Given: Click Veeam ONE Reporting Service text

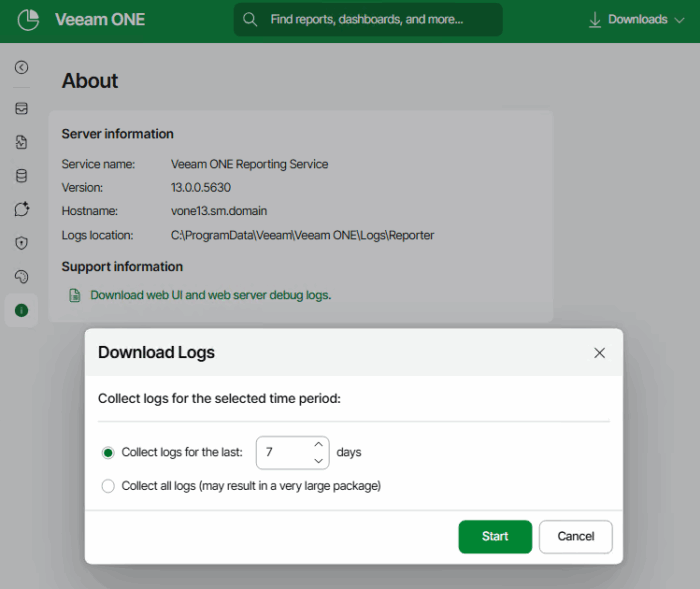Looking at the screenshot, I should click(x=250, y=164).
